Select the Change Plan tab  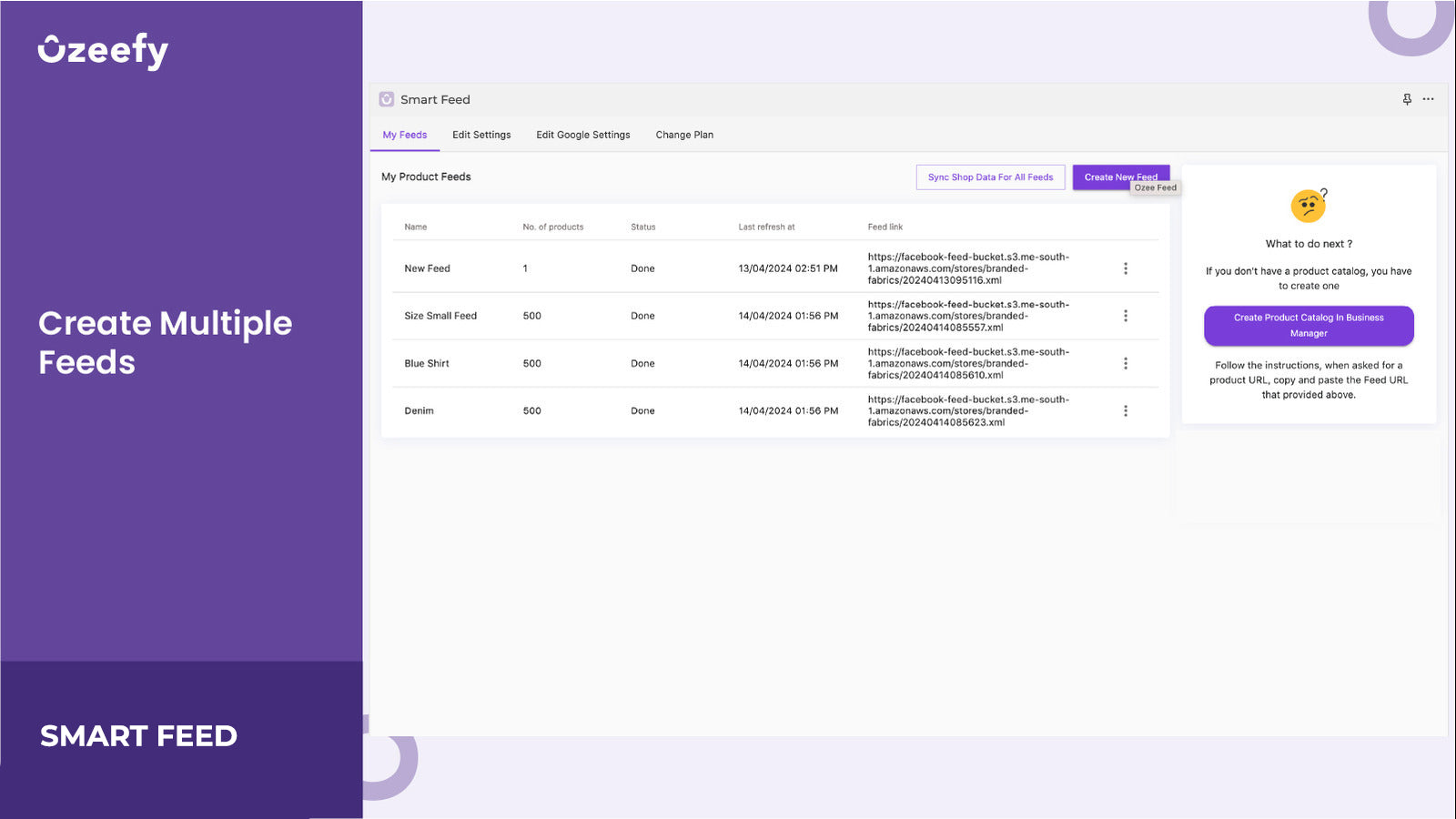point(684,134)
